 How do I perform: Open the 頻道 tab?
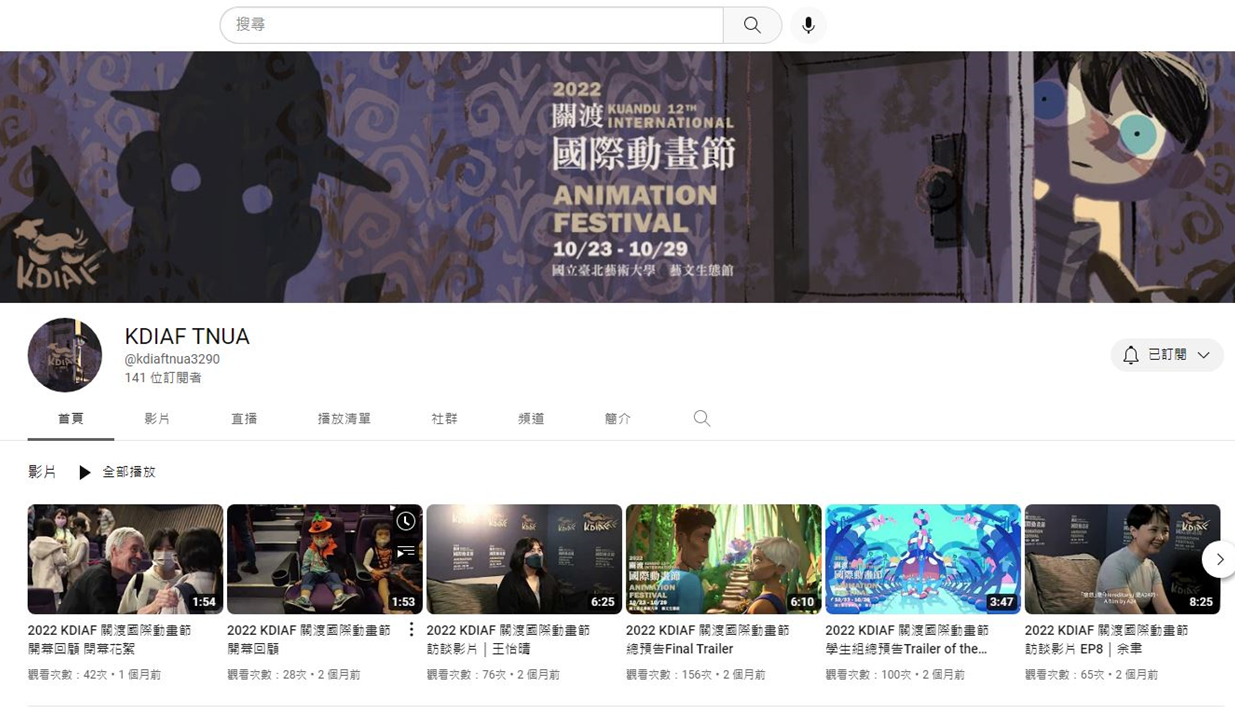(x=531, y=419)
